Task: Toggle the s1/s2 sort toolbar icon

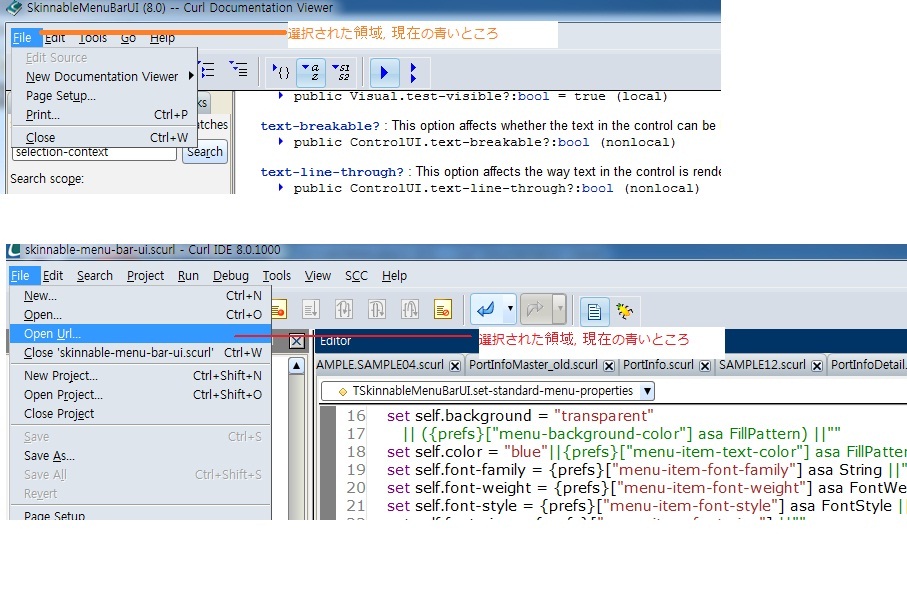Action: click(341, 72)
